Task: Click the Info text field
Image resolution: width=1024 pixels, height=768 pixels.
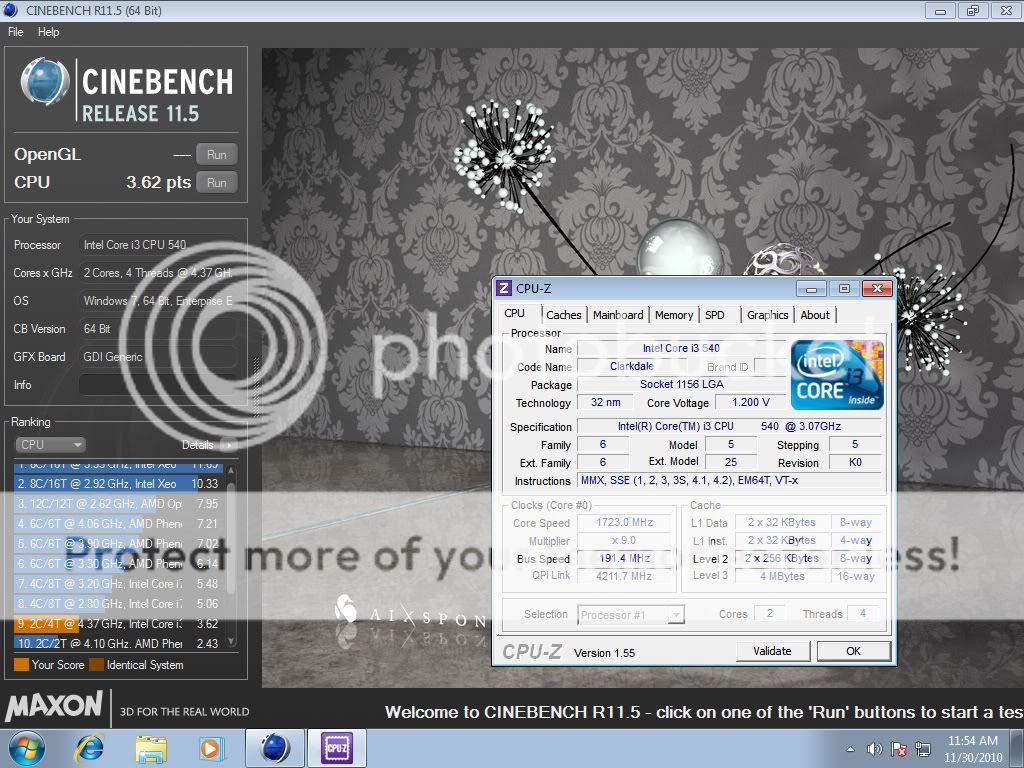Action: [x=158, y=385]
